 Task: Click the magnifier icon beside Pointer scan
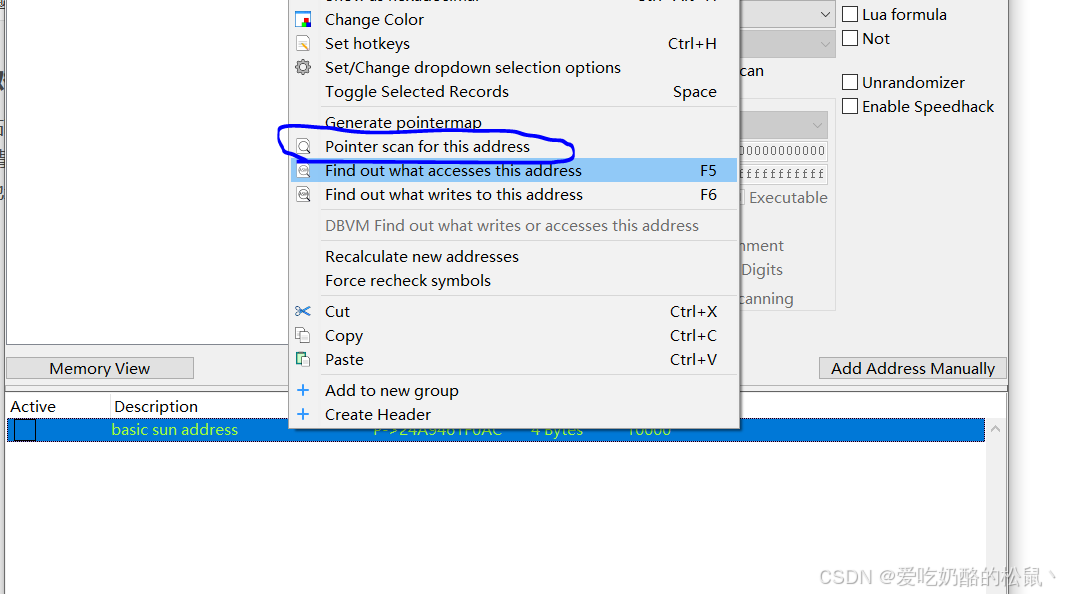(x=303, y=146)
